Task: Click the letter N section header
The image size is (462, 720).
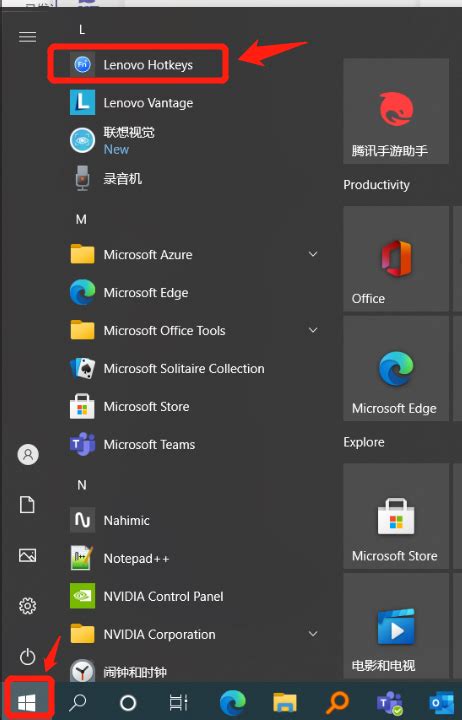Action: click(x=82, y=485)
